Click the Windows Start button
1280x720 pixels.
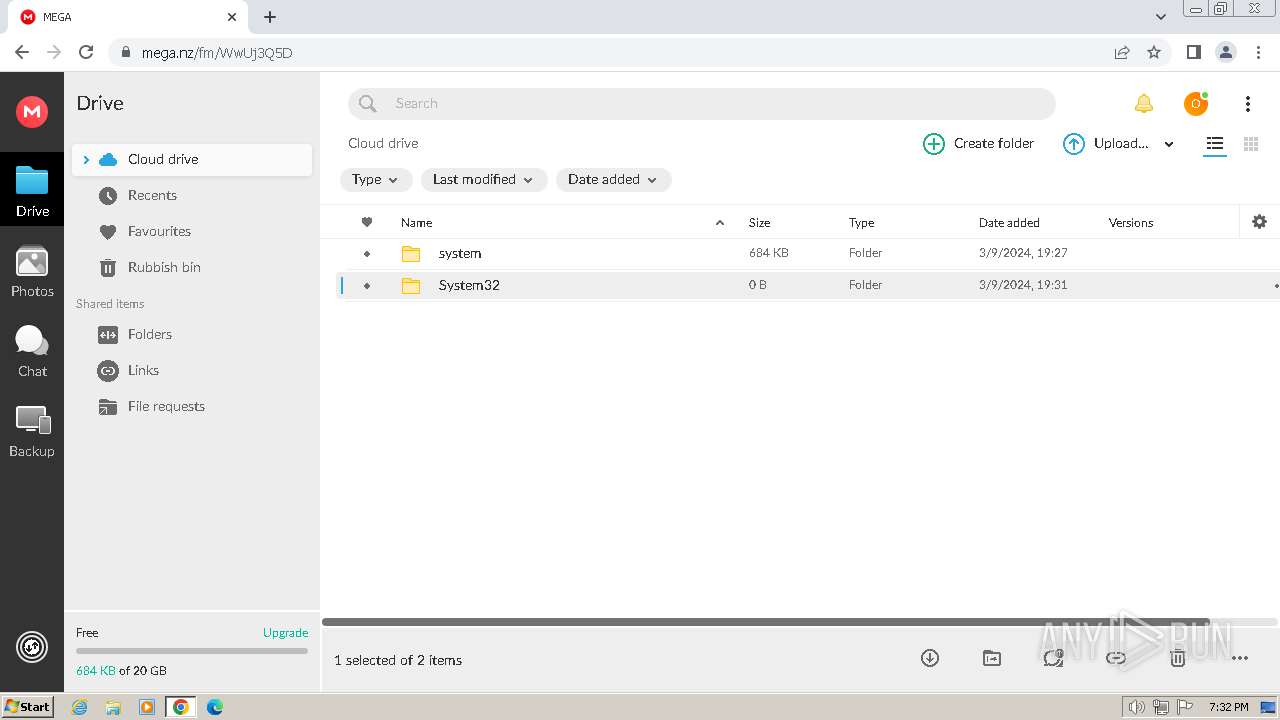[x=28, y=706]
